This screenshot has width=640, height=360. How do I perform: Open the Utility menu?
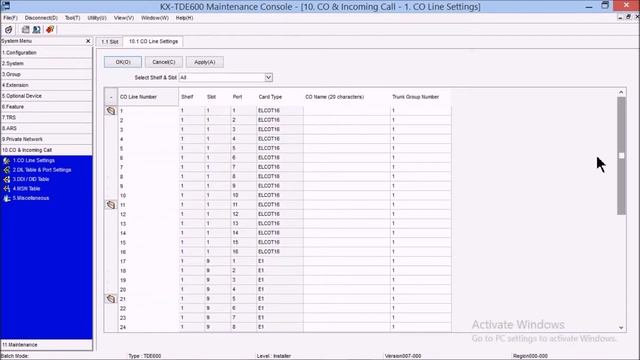pos(97,18)
